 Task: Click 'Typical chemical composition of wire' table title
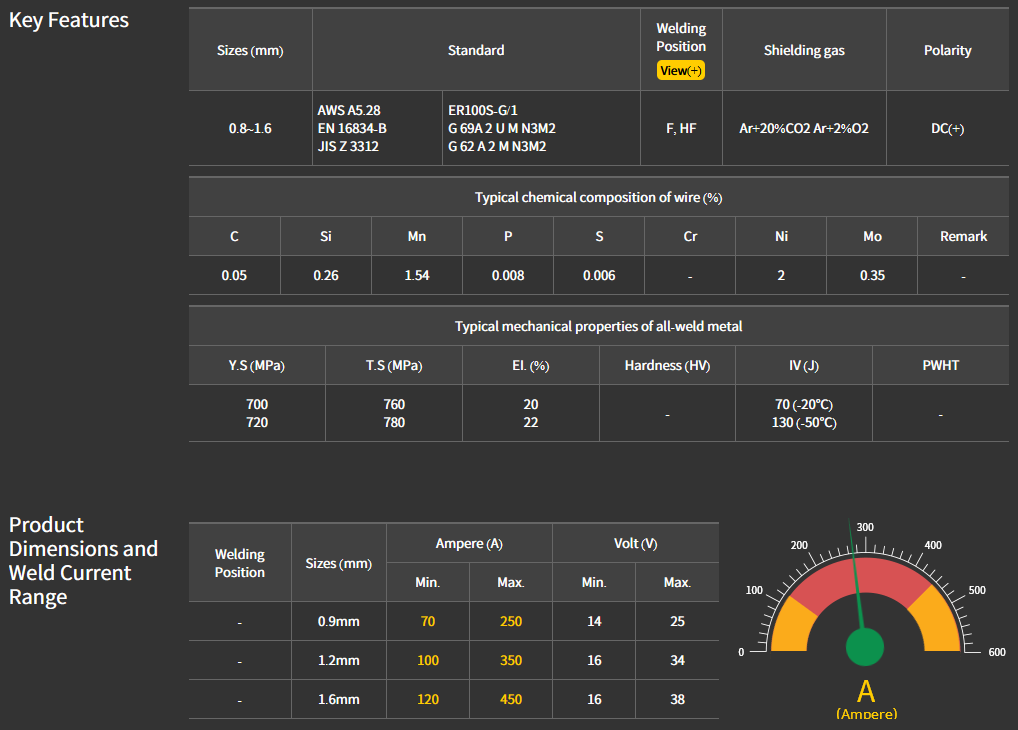coord(598,197)
